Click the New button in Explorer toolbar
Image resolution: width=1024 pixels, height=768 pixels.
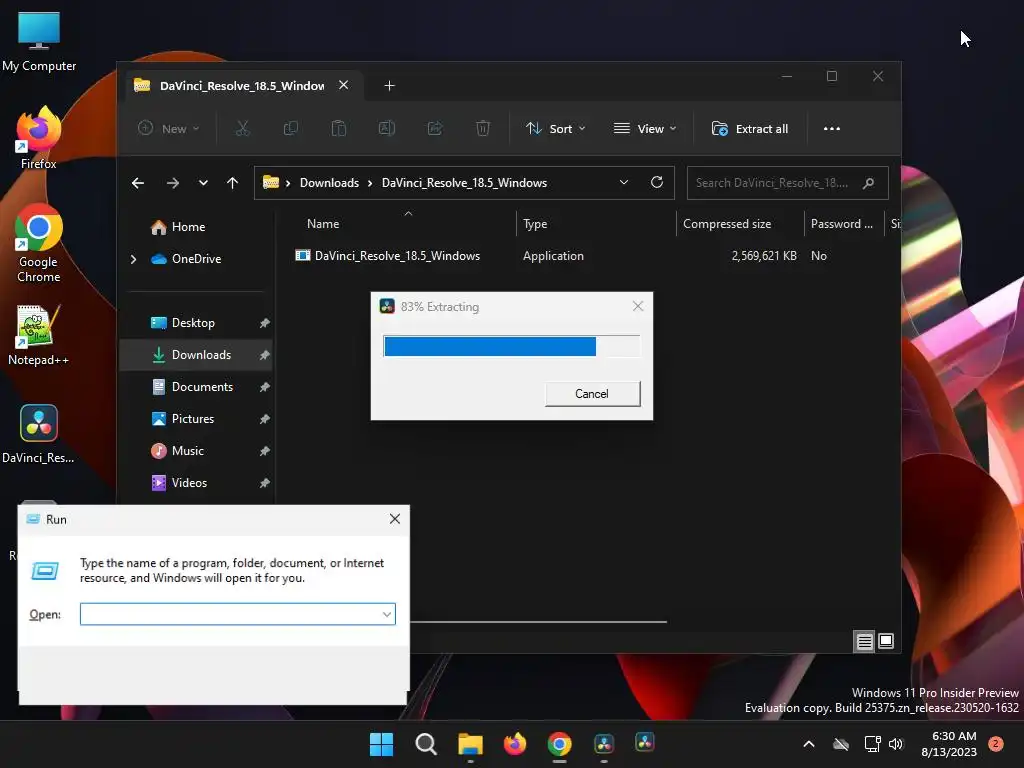(168, 129)
